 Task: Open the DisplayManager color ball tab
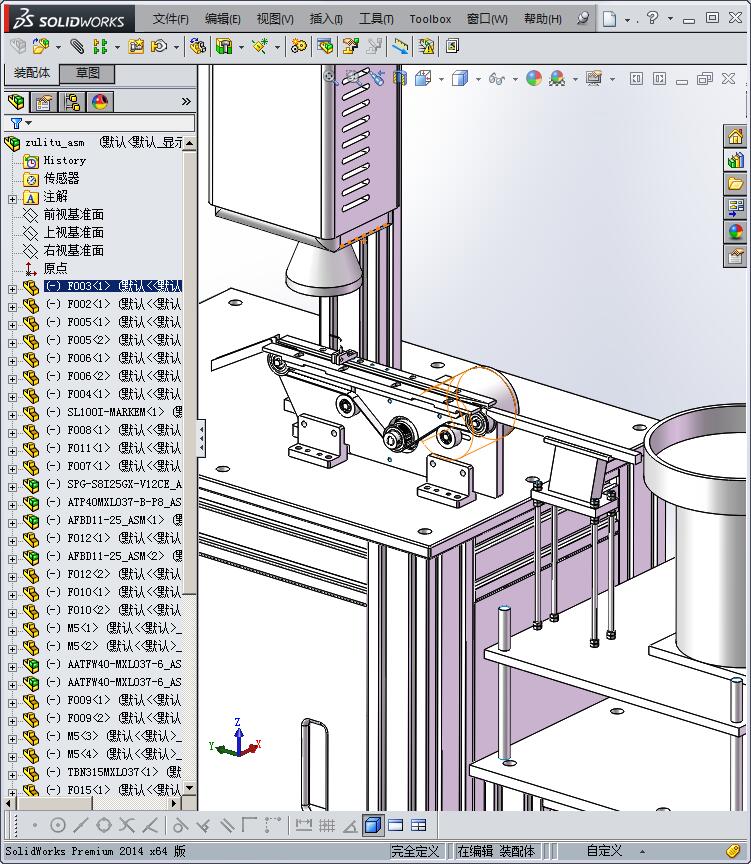click(x=100, y=102)
